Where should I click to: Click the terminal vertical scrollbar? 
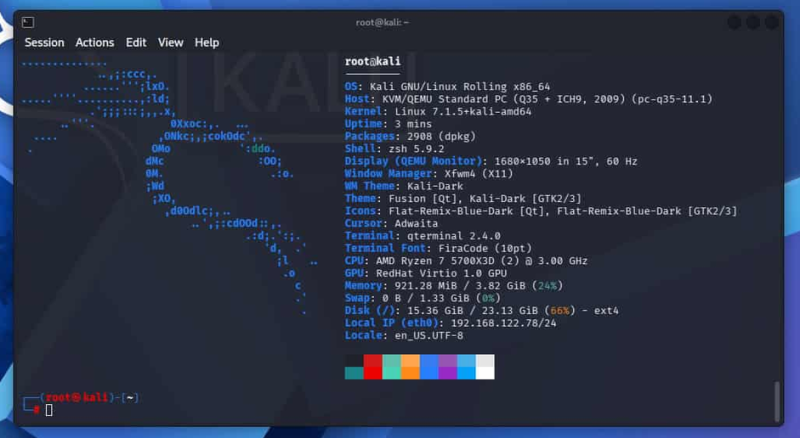(777, 401)
